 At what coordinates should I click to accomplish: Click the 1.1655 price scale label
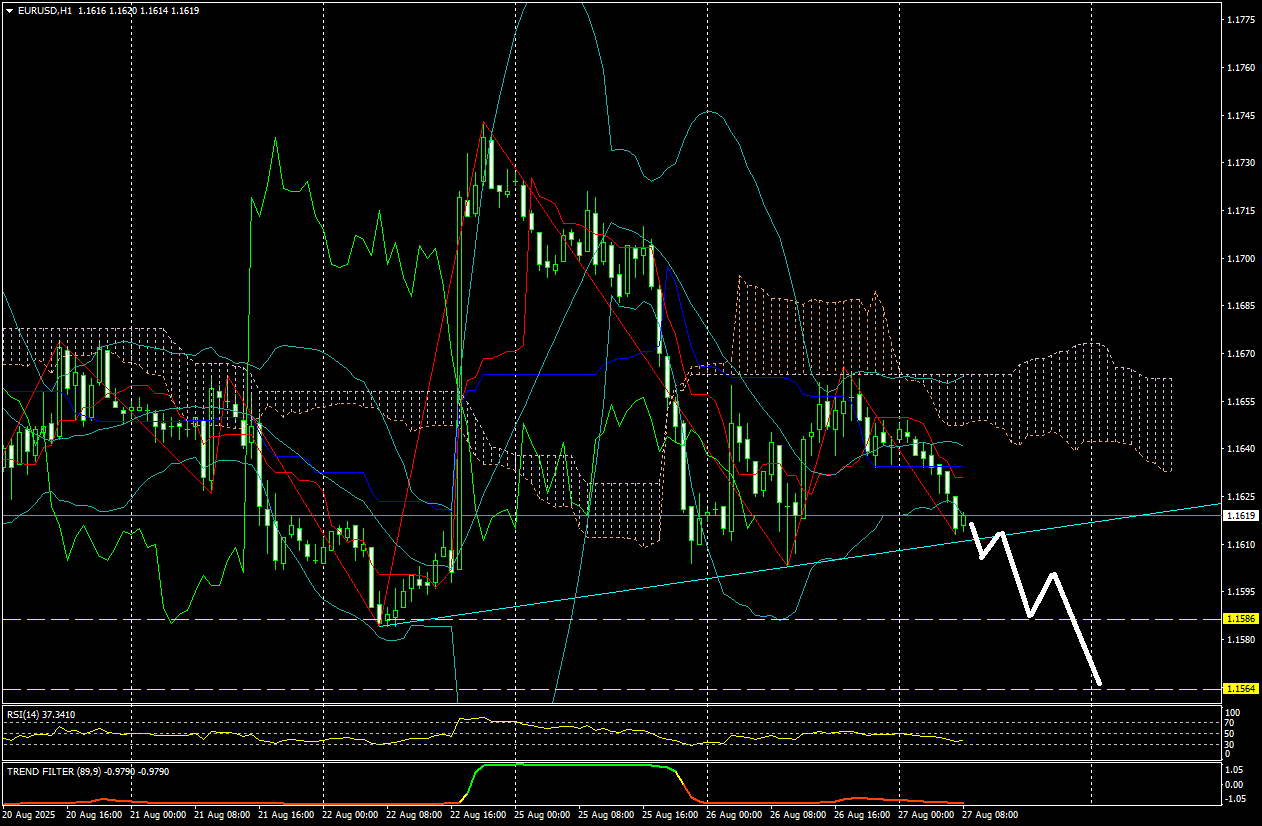(1240, 401)
